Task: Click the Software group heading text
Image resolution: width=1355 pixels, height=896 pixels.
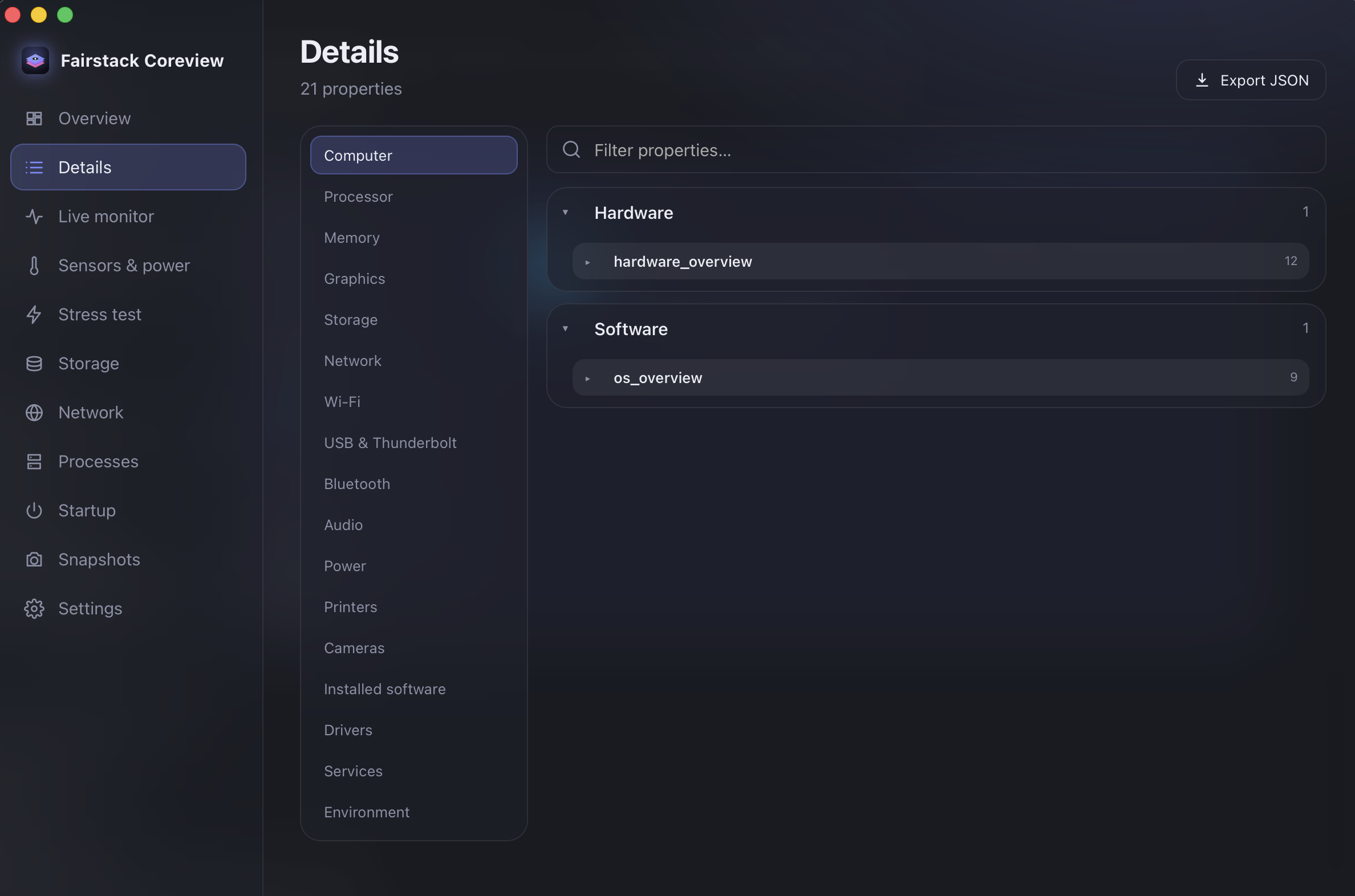Action: (631, 328)
